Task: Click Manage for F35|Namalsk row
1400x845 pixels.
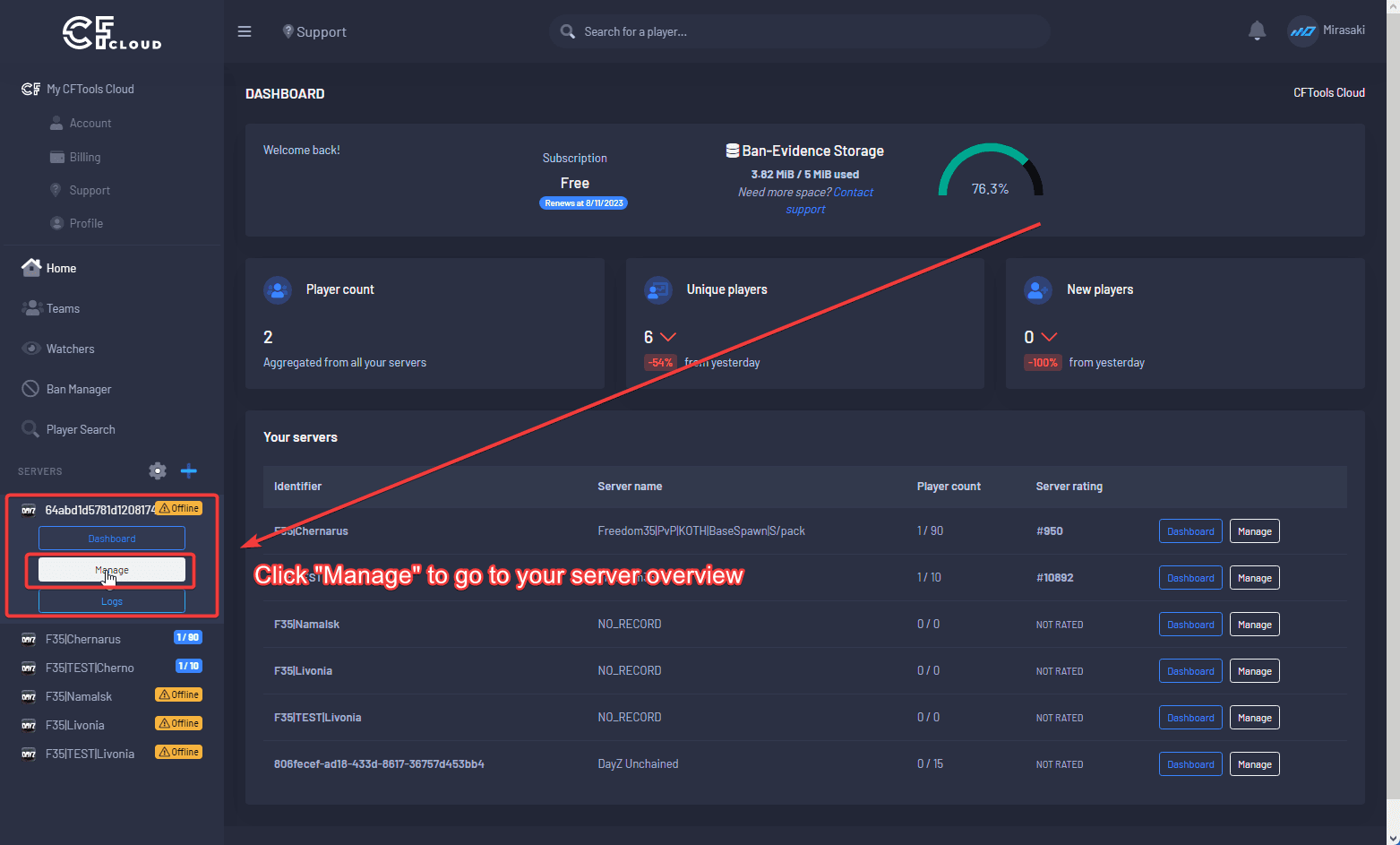Action: point(1254,625)
